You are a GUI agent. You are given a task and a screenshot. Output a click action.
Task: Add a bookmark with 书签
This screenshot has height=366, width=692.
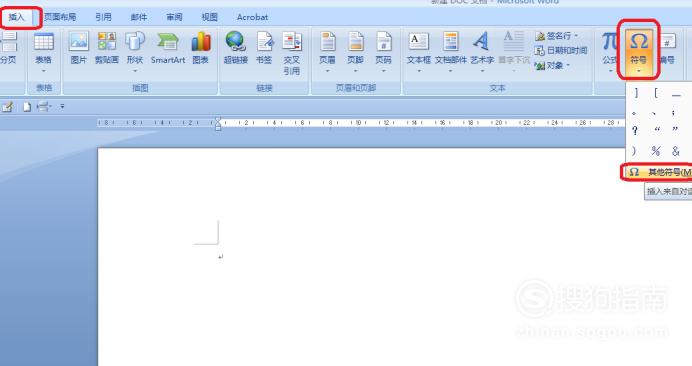click(264, 48)
